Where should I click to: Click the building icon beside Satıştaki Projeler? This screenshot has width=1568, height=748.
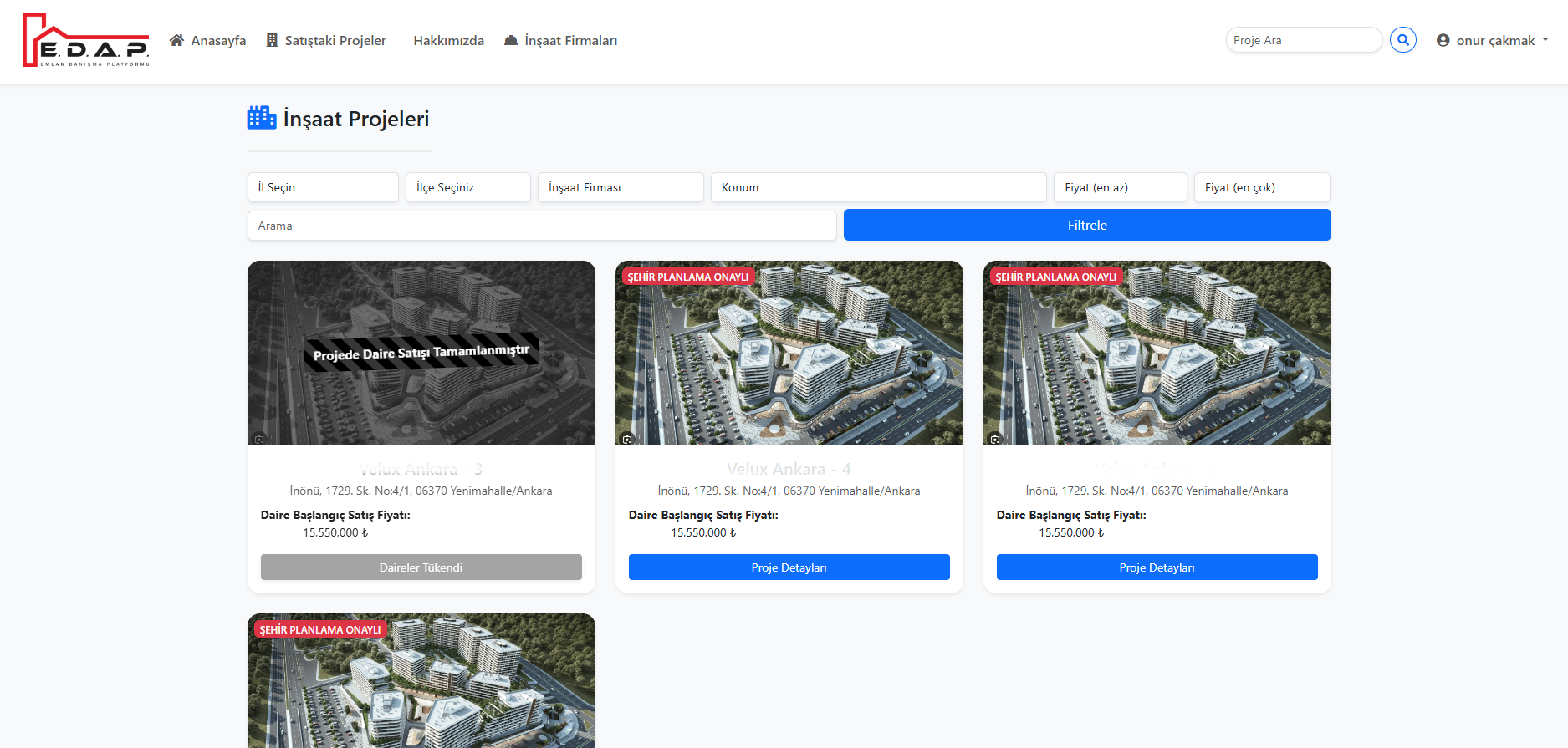(272, 40)
